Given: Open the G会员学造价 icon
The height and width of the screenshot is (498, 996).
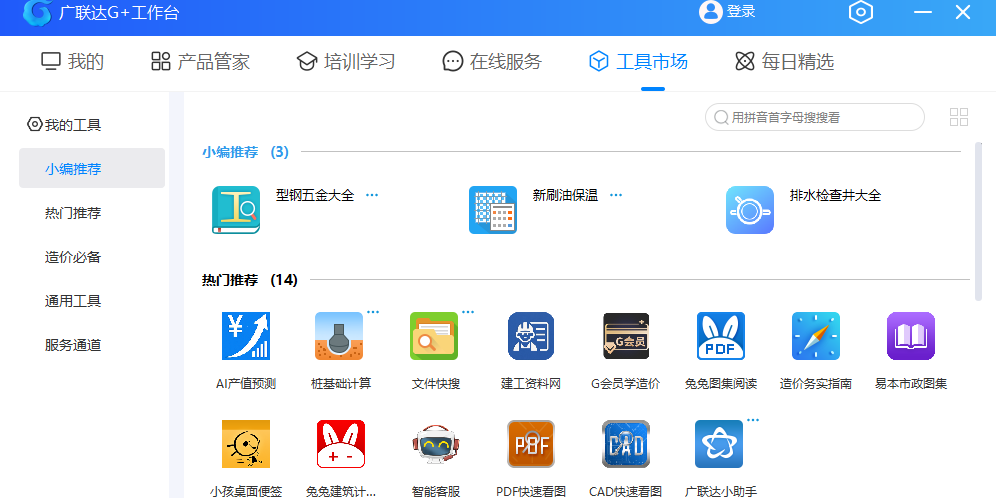Looking at the screenshot, I should tap(626, 336).
